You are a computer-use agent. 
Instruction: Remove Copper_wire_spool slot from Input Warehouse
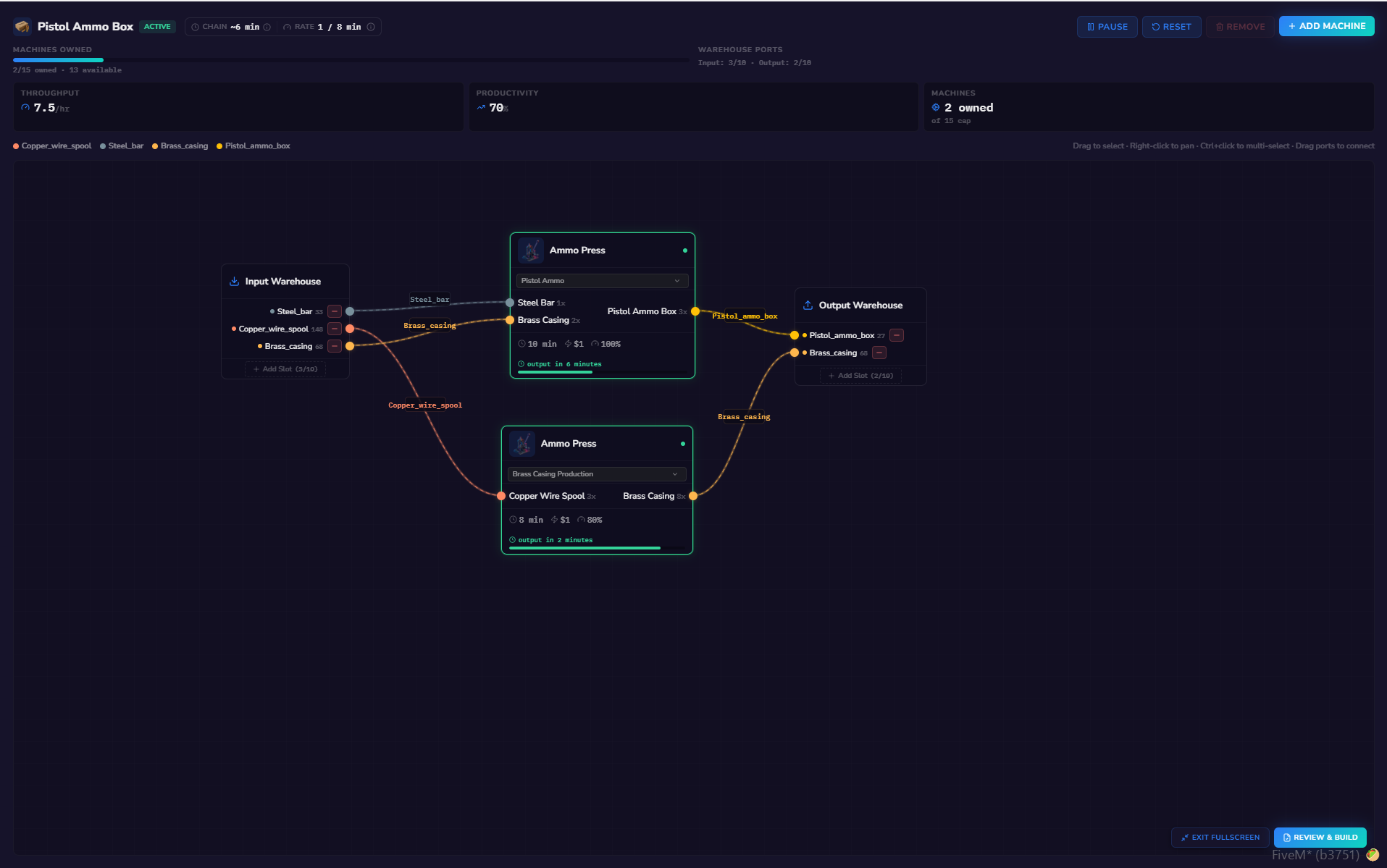[x=335, y=329]
